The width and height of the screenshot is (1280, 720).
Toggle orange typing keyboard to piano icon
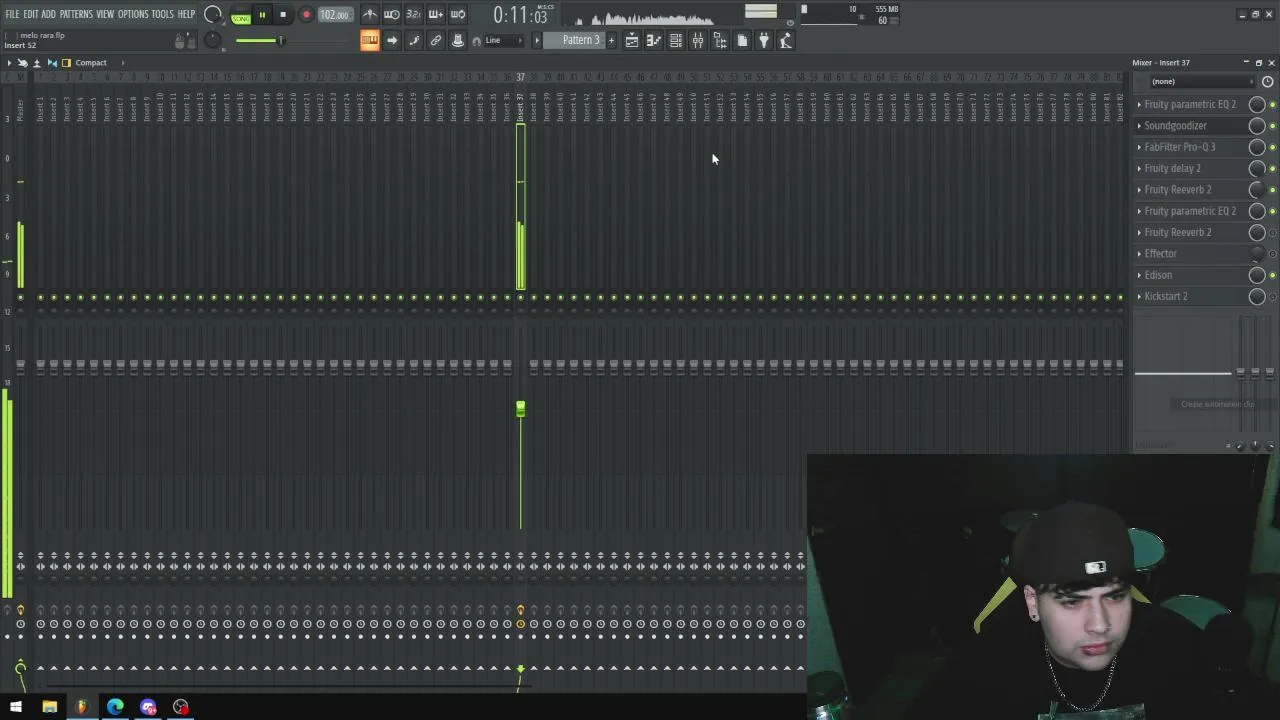(x=370, y=40)
